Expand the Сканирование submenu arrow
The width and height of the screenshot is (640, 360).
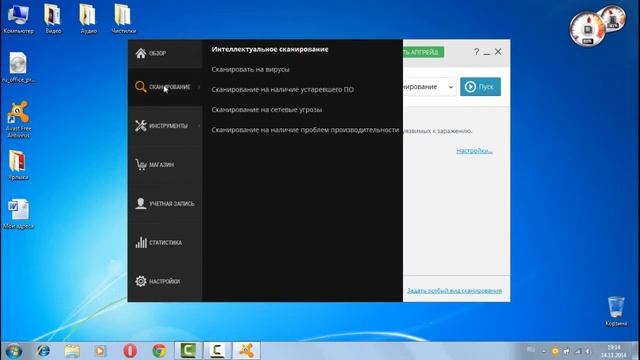point(199,87)
